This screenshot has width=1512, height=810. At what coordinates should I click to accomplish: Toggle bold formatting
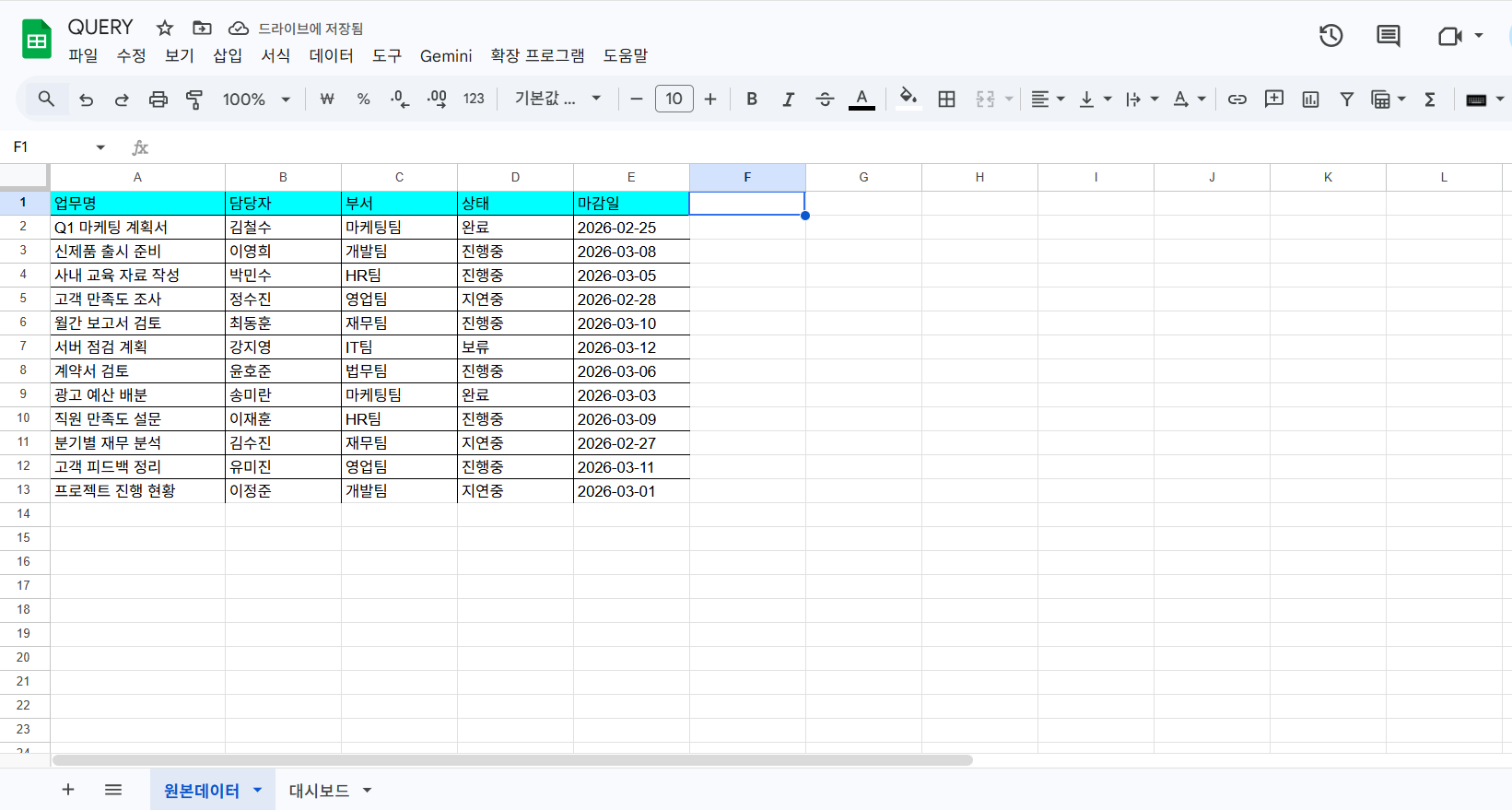tap(752, 100)
